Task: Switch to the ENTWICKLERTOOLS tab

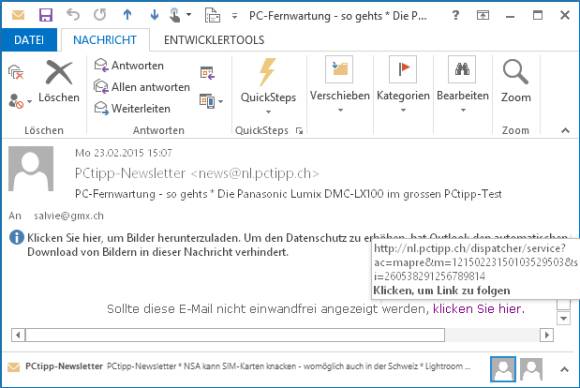Action: (x=214, y=40)
